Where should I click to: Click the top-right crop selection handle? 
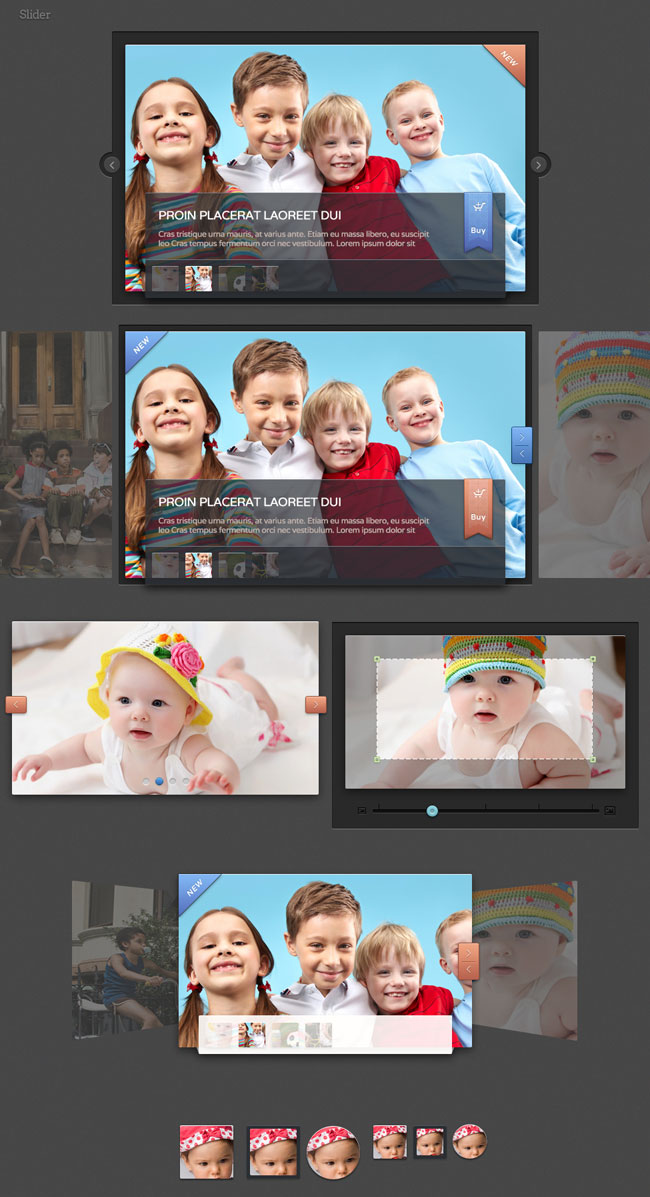[x=592, y=659]
